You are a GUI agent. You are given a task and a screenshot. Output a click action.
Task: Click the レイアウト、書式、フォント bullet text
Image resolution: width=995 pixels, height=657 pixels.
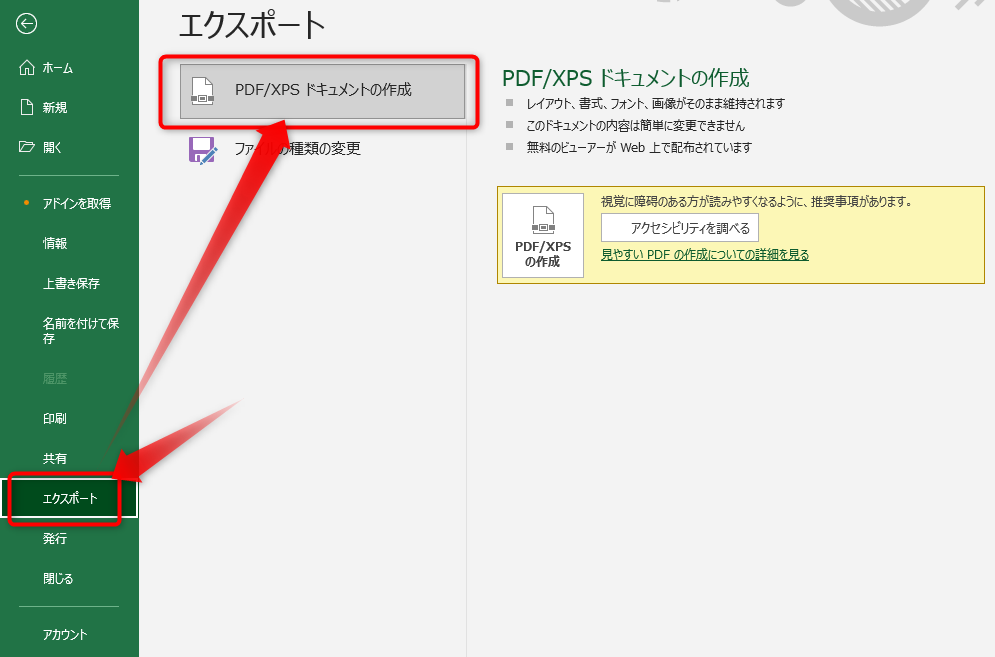click(656, 103)
